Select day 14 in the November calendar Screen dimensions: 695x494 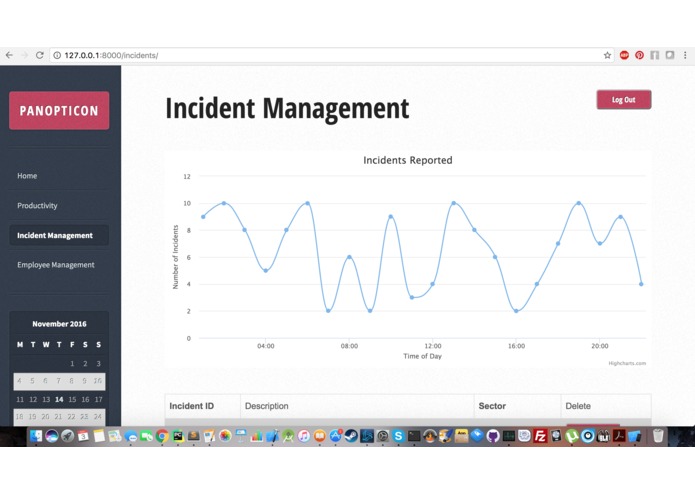point(59,399)
